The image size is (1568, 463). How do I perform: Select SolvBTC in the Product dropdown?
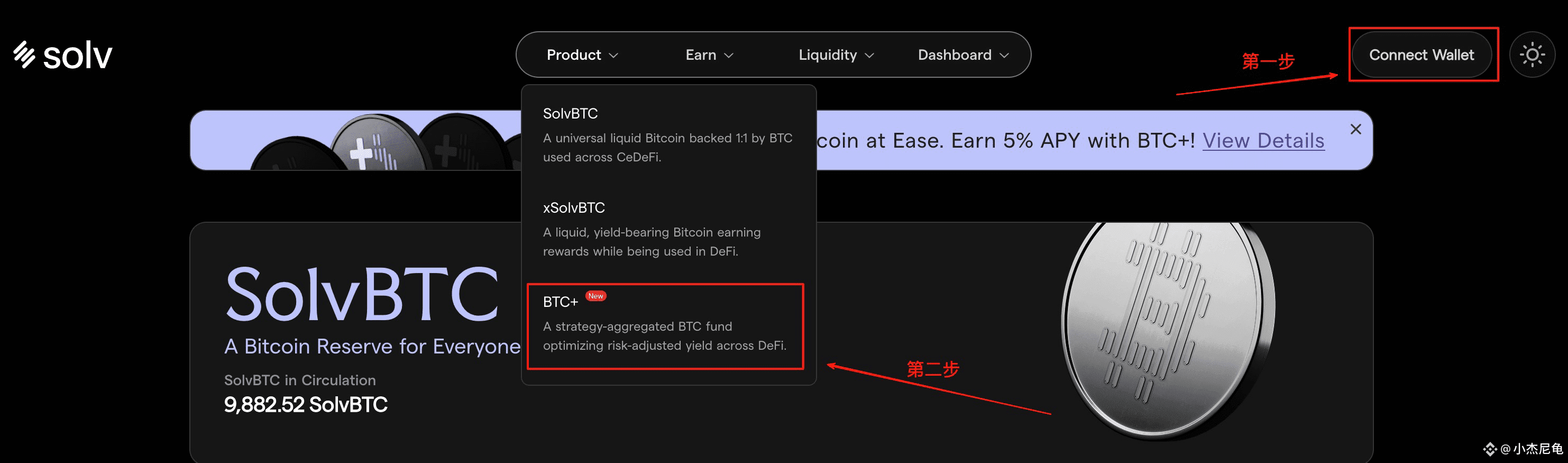(668, 134)
